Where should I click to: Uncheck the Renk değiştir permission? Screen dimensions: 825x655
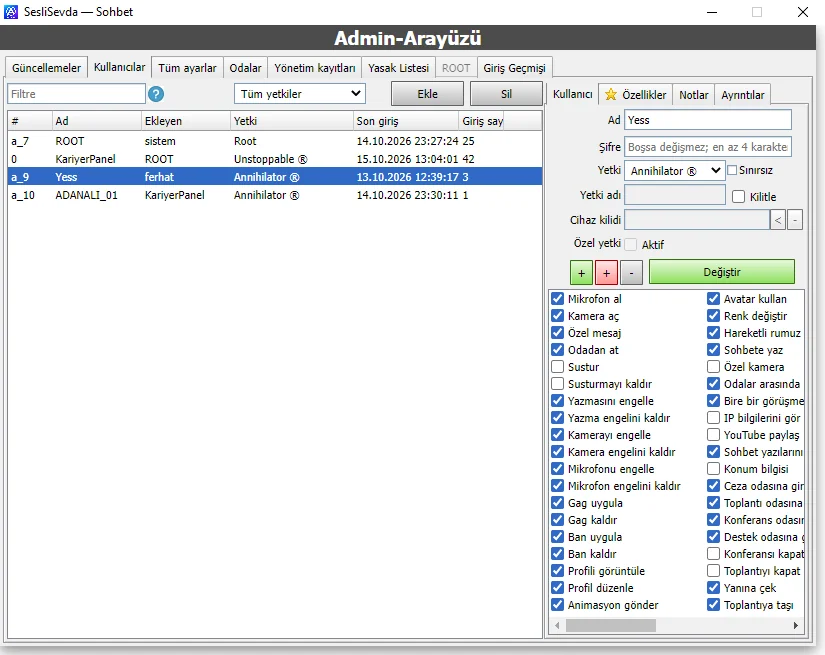point(713,316)
